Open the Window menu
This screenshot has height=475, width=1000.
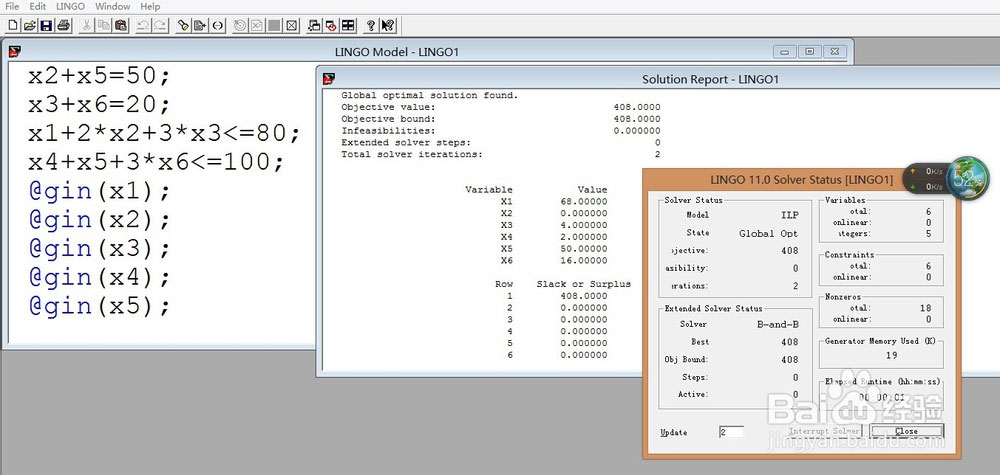click(x=112, y=6)
